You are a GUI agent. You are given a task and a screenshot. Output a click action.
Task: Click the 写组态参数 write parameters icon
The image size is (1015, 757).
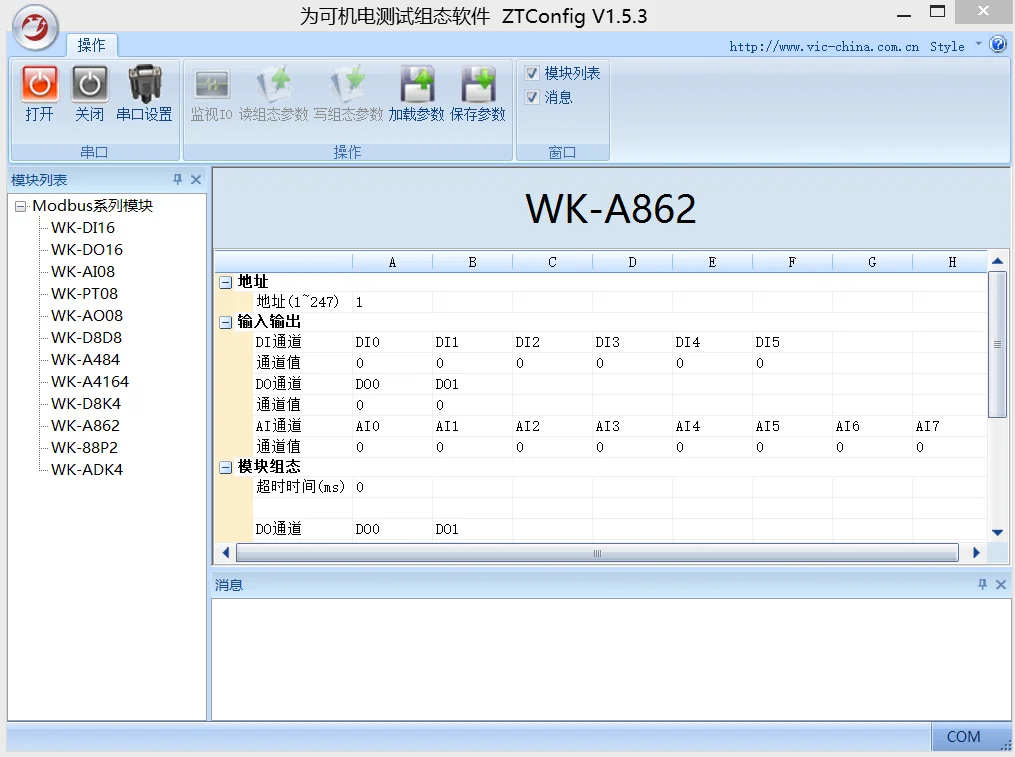tap(348, 84)
